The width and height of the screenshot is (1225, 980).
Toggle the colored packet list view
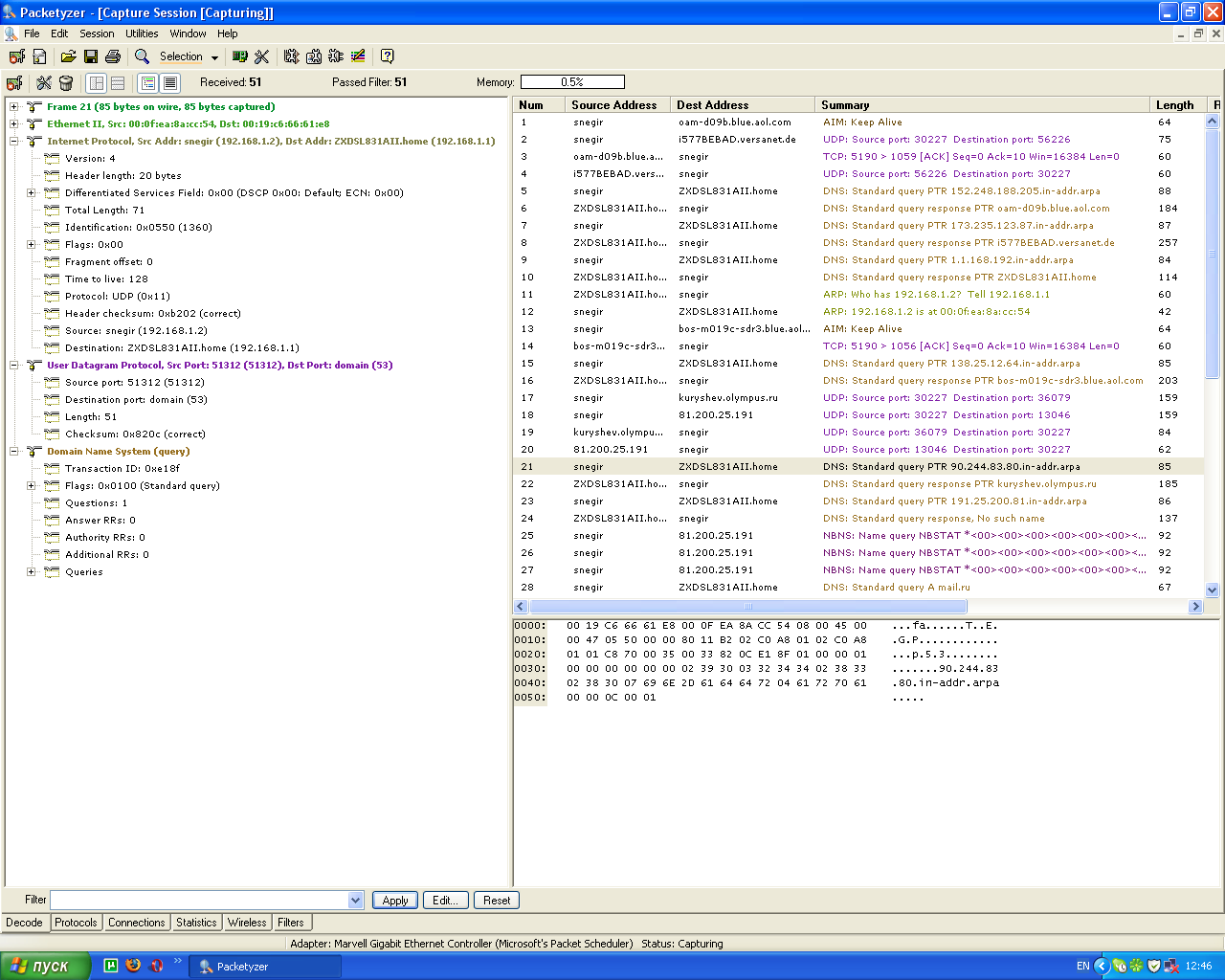point(147,83)
